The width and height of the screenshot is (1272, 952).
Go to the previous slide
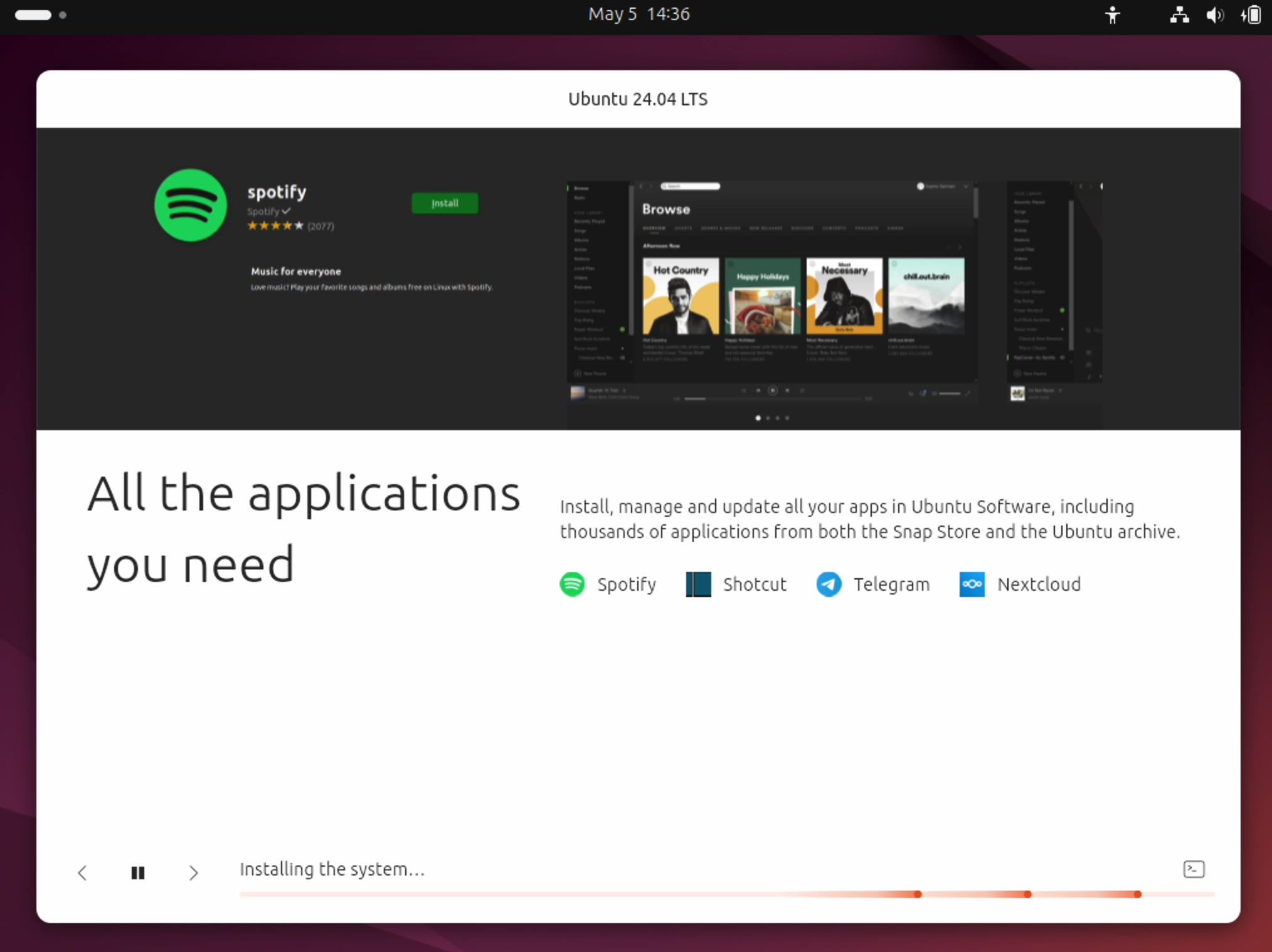[82, 872]
